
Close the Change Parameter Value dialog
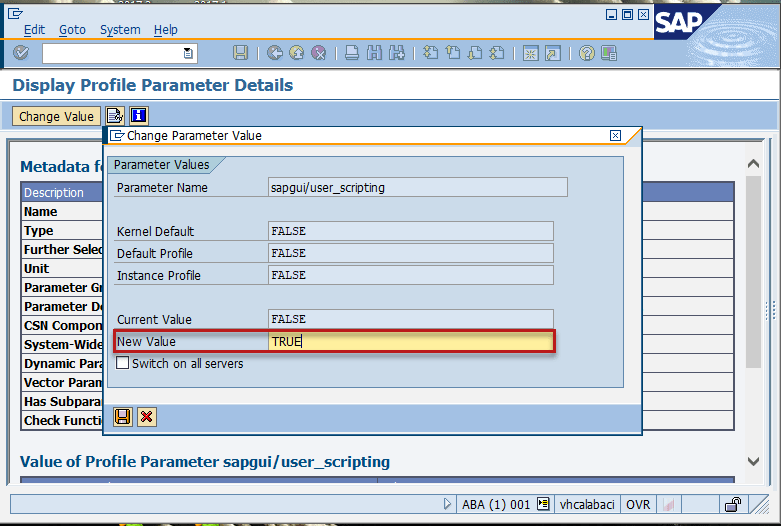click(x=615, y=135)
